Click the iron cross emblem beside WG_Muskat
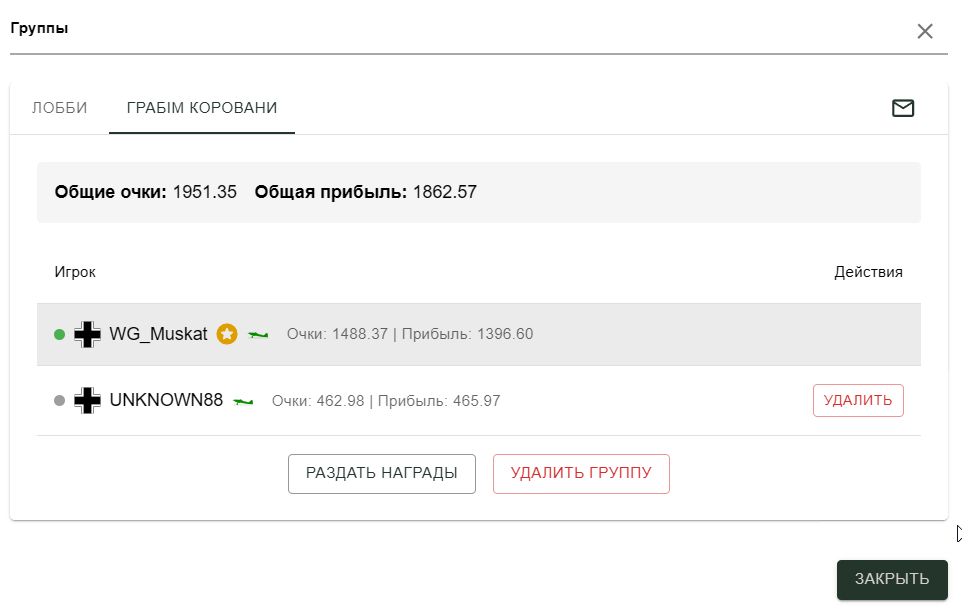Image resolution: width=962 pixels, height=610 pixels. (88, 334)
